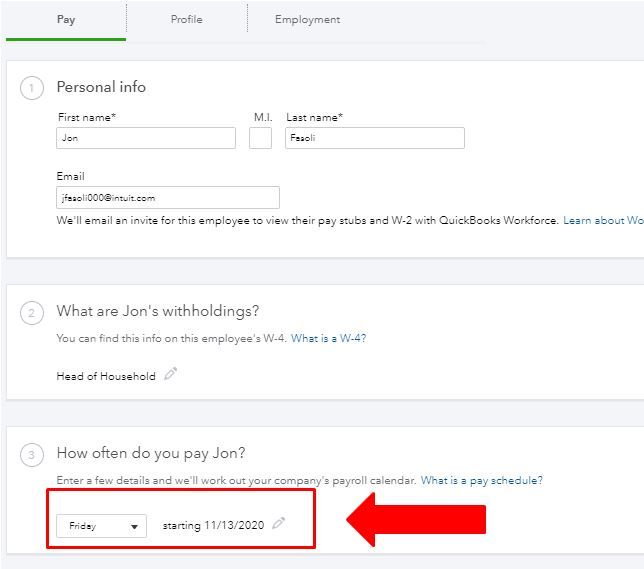Expand pay schedule list via arrow
Screen dimensions: 644x569
[134, 527]
